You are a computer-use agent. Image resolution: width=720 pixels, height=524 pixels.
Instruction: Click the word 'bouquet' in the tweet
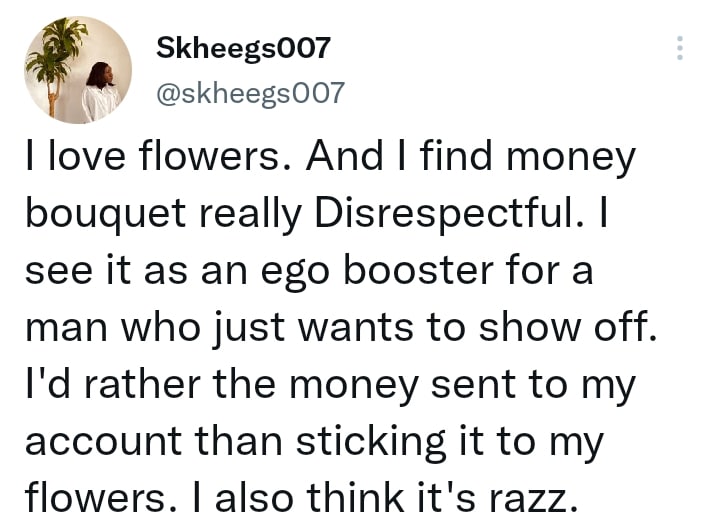(x=106, y=214)
